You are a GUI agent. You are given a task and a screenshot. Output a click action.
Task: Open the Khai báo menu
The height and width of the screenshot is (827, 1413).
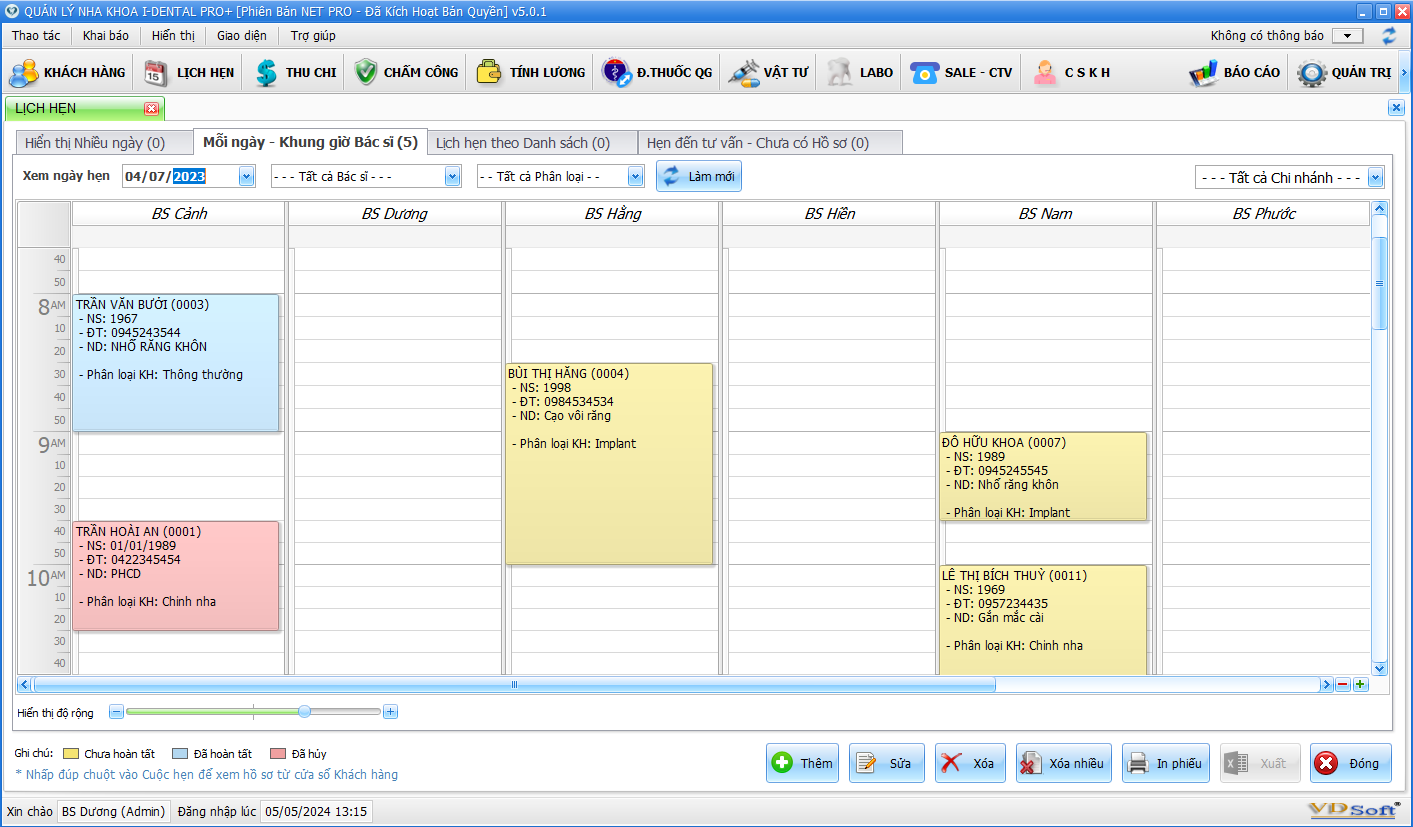(x=106, y=36)
